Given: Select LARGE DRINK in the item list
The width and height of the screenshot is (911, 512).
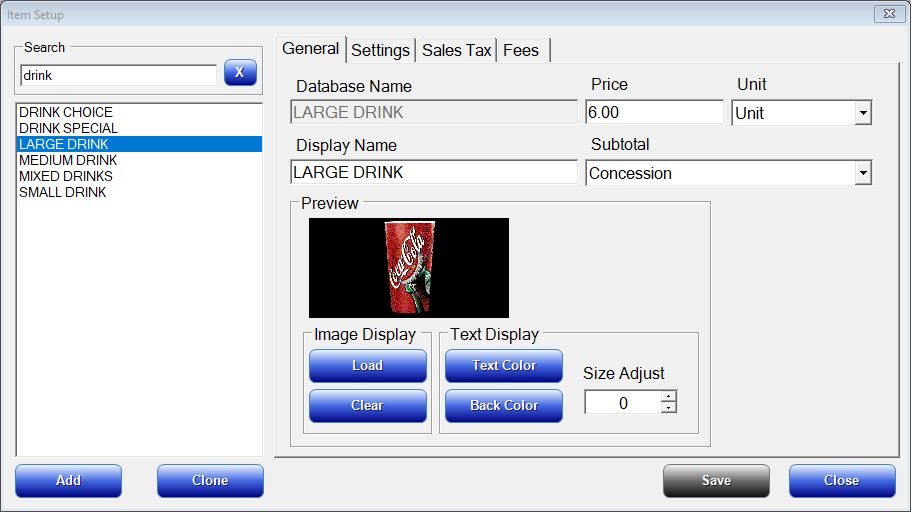Looking at the screenshot, I should tap(139, 144).
